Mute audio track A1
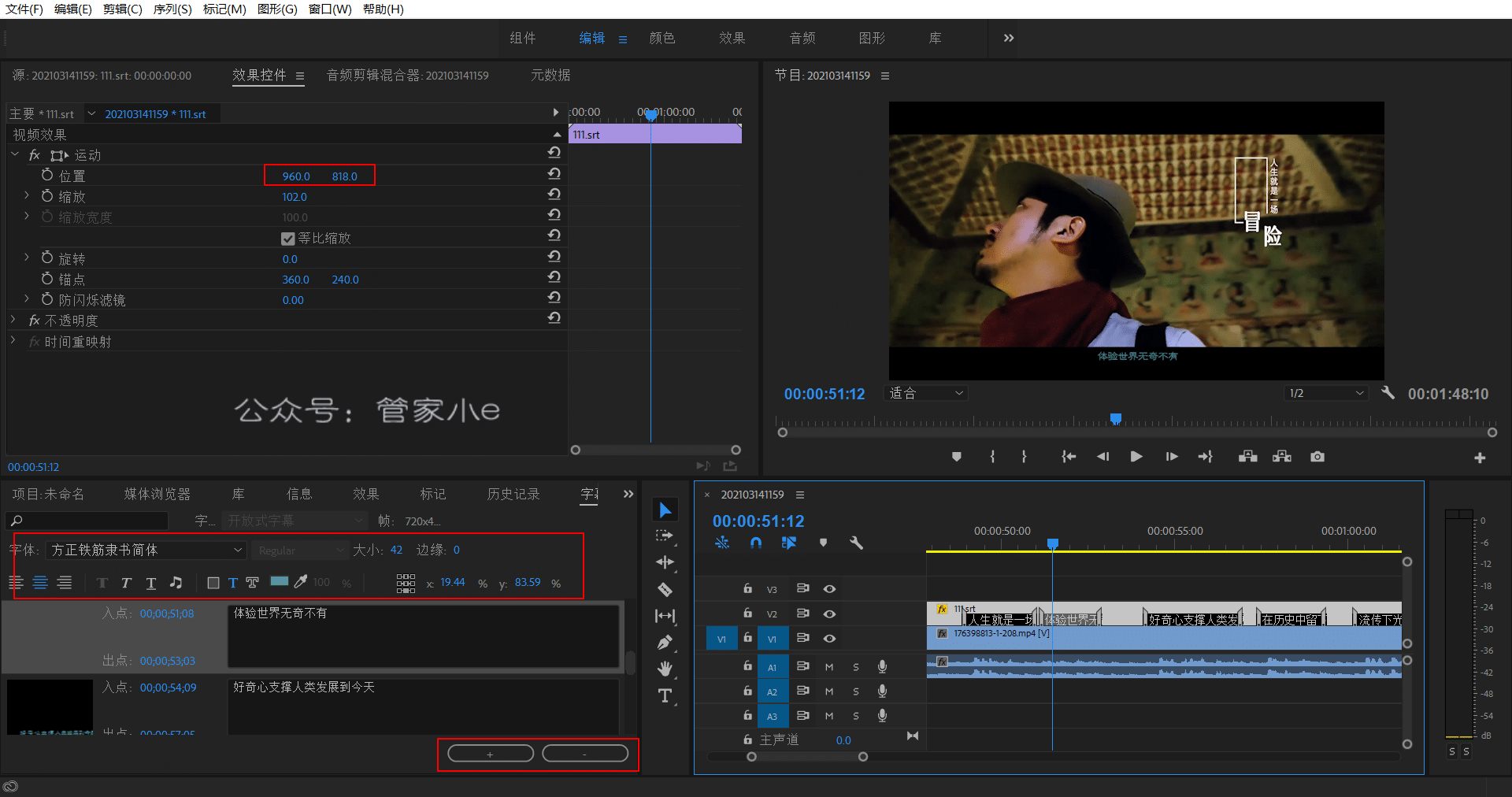Viewport: 1512px width, 797px height. (829, 667)
